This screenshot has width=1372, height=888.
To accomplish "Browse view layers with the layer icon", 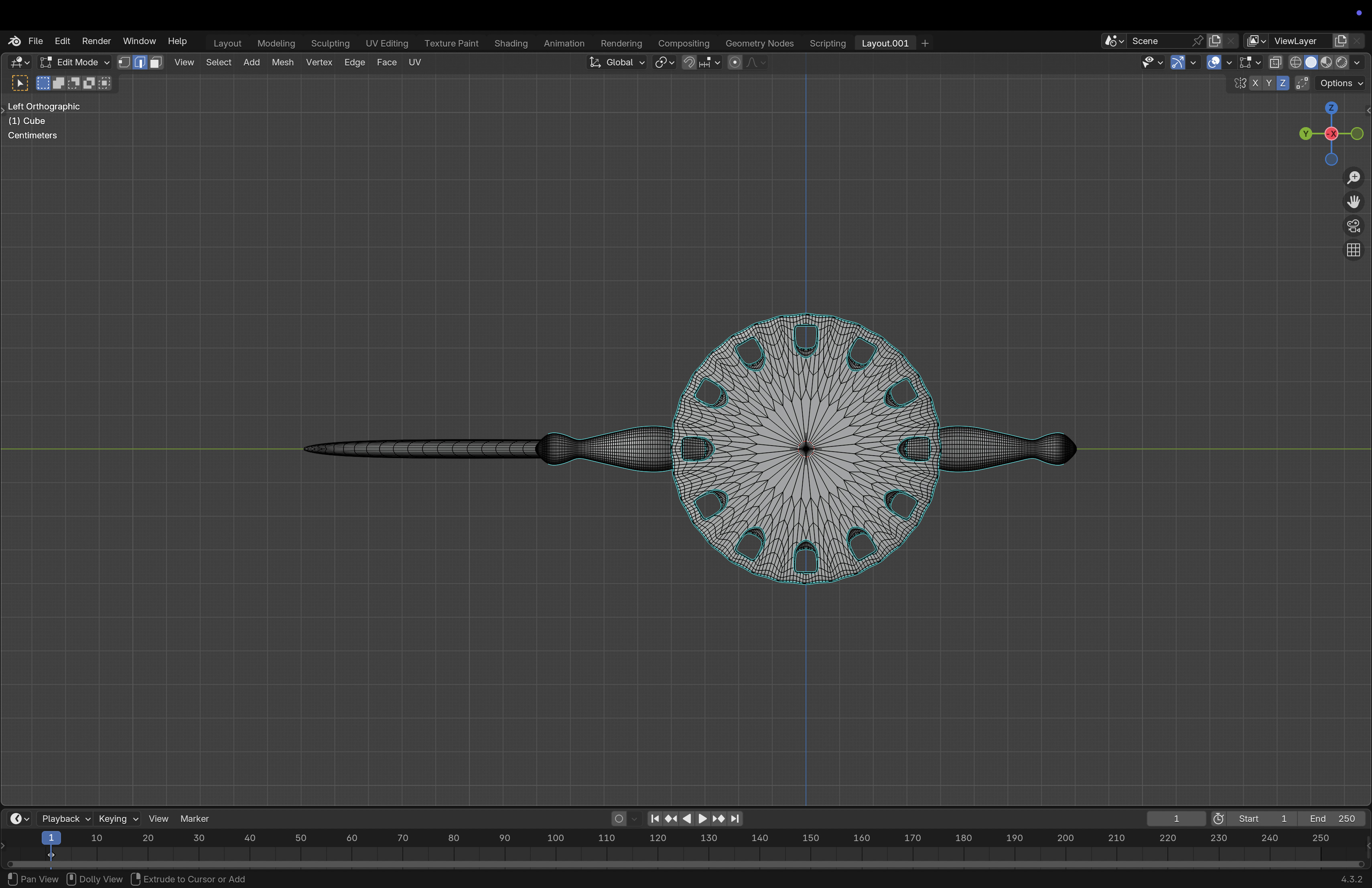I will coord(1256,41).
